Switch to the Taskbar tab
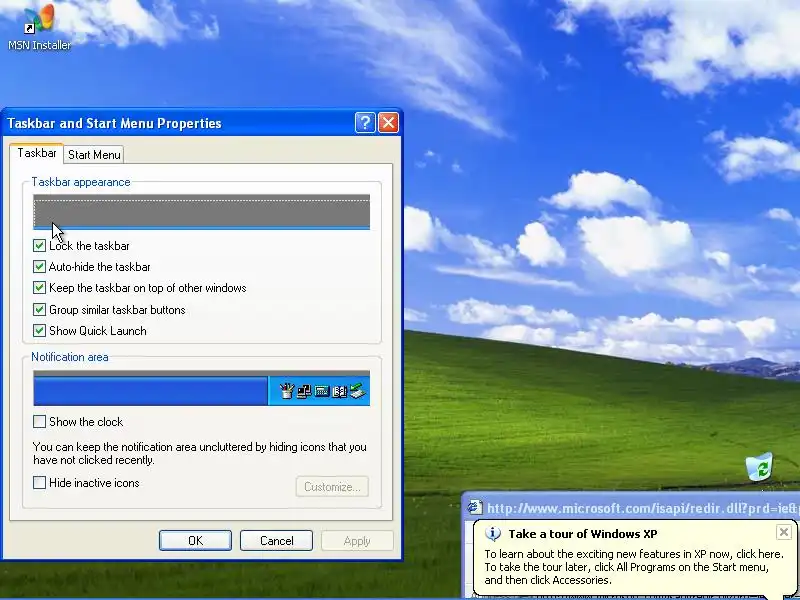 (x=37, y=153)
